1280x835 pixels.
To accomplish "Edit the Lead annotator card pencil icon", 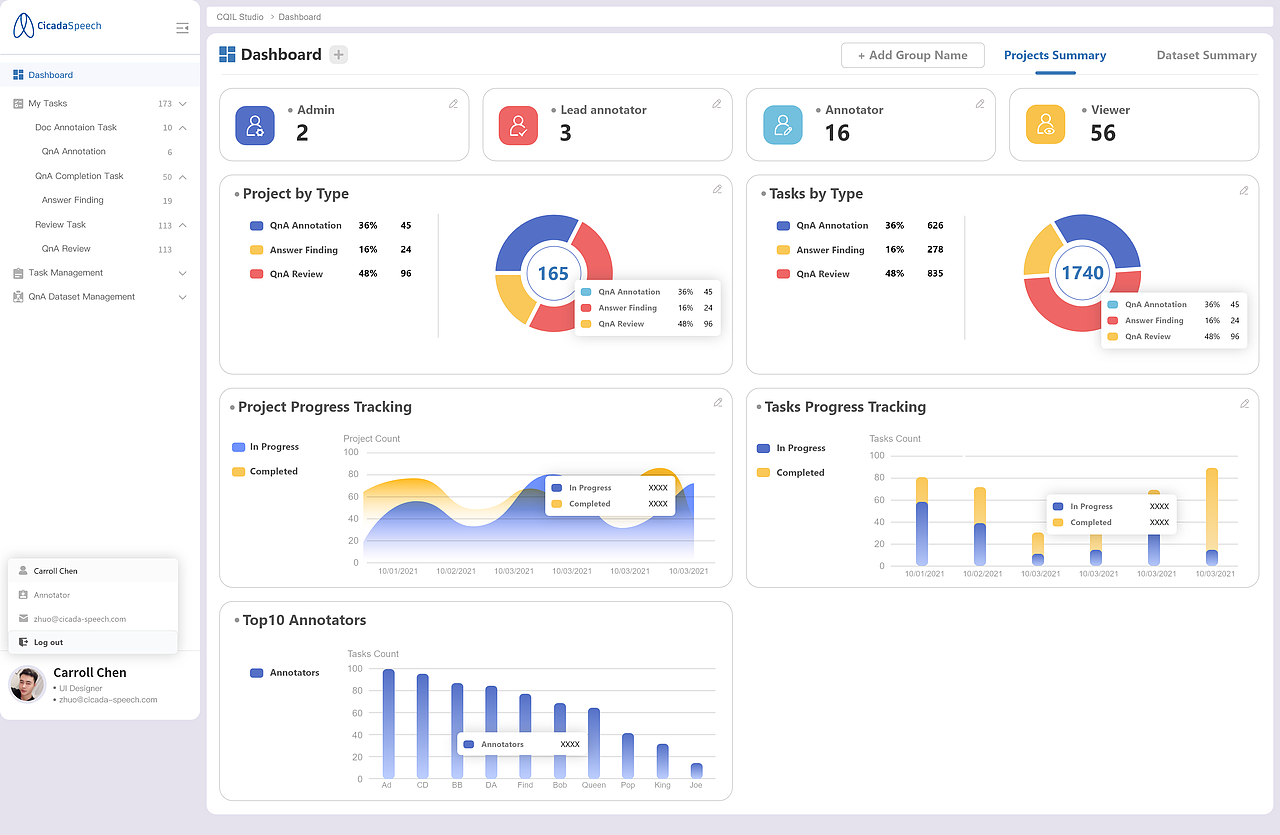I will point(716,103).
